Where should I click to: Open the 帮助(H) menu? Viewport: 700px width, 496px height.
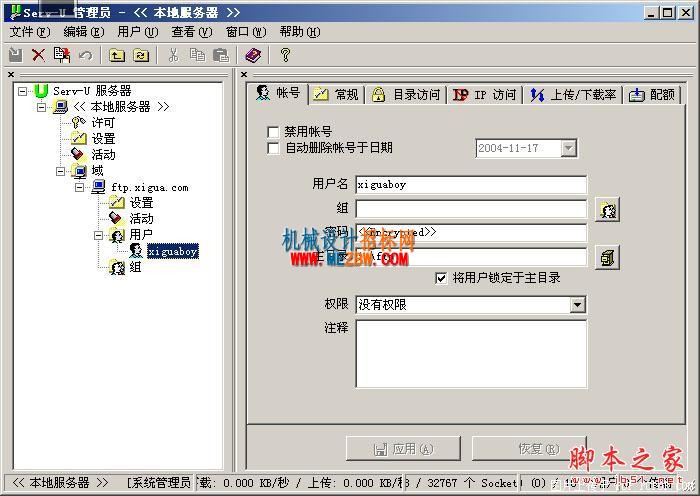pos(300,32)
